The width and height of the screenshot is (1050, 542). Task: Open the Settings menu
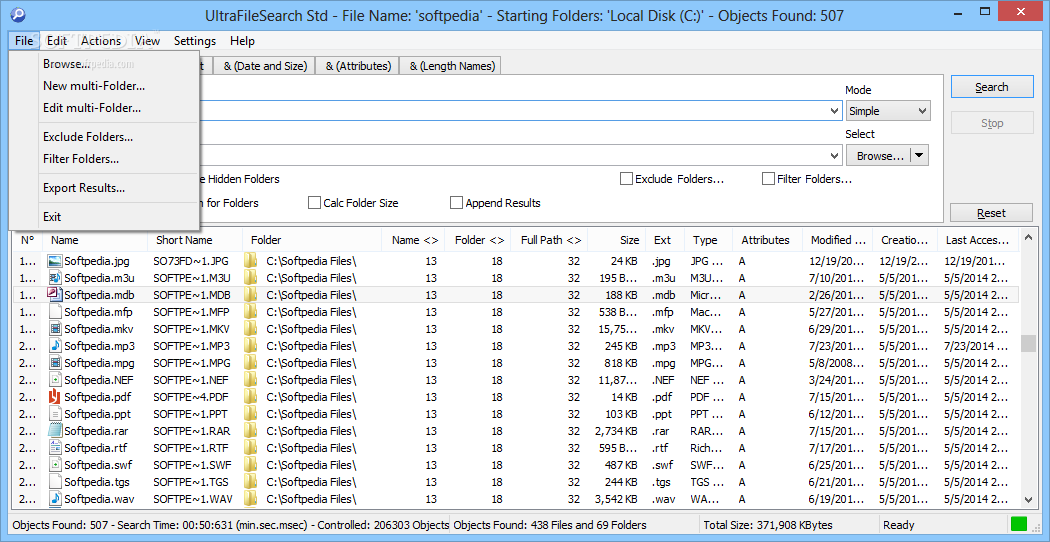tap(195, 41)
